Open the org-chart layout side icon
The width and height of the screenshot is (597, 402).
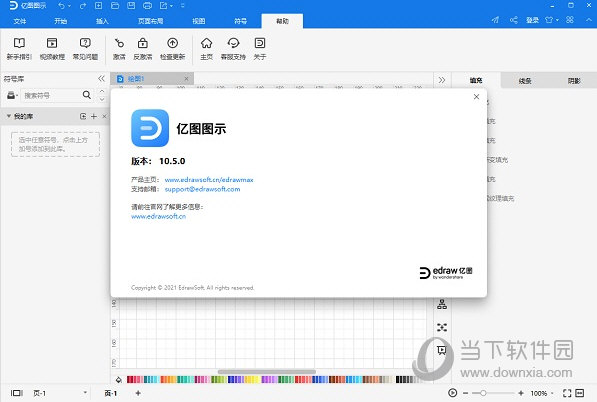tap(442, 304)
